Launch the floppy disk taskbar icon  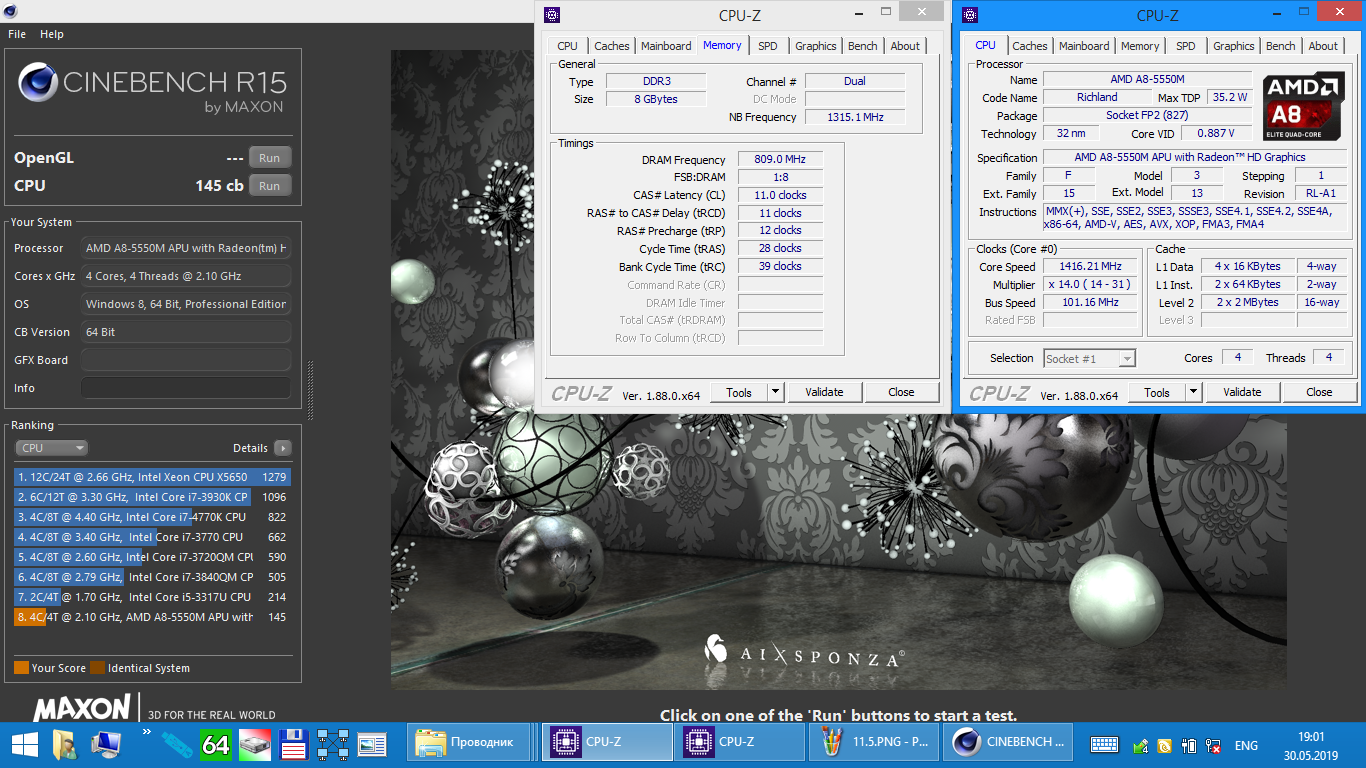click(293, 744)
